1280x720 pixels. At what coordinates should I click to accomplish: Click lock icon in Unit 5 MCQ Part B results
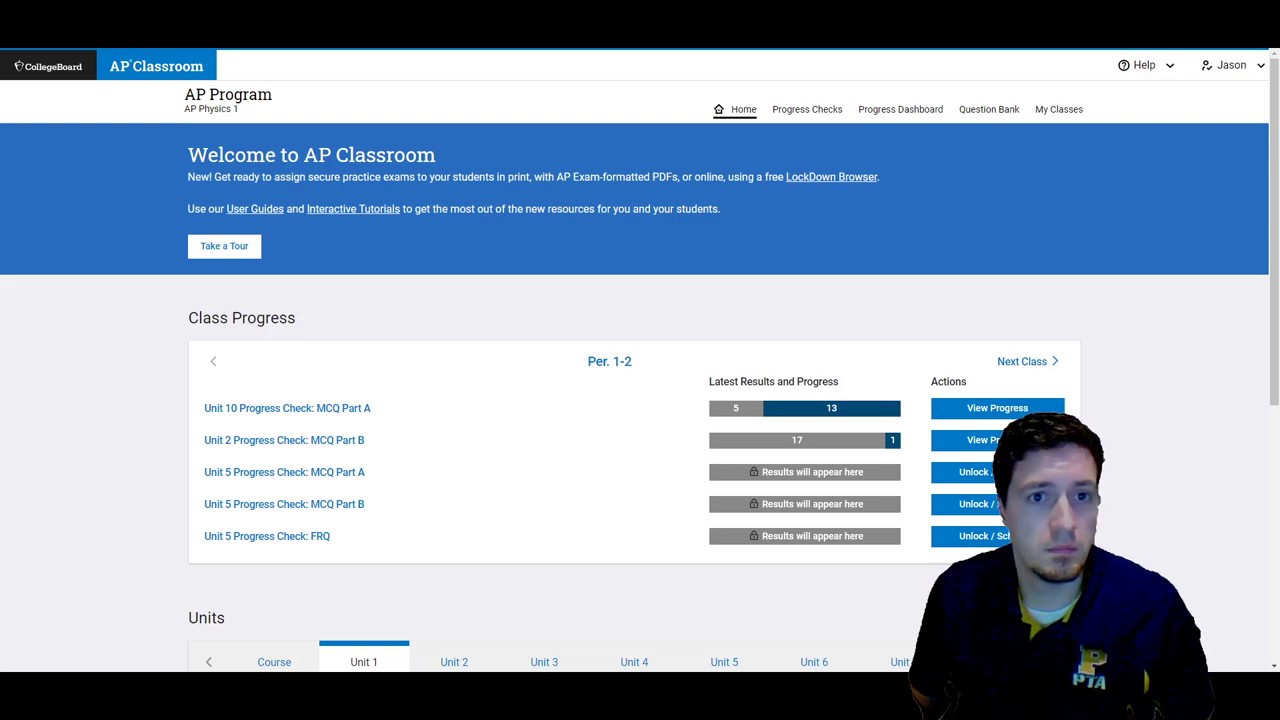(754, 504)
